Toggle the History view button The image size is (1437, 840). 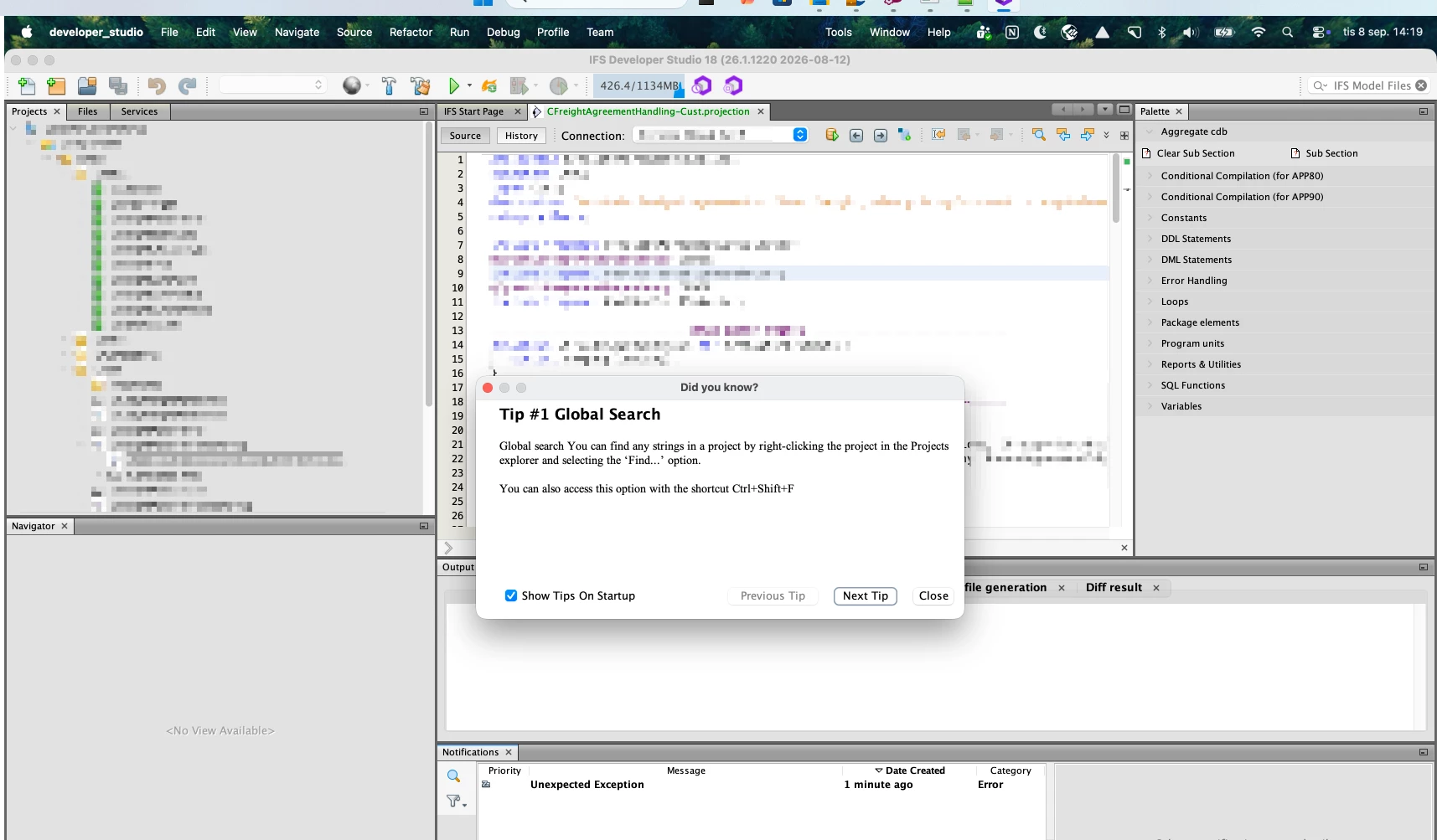click(521, 136)
